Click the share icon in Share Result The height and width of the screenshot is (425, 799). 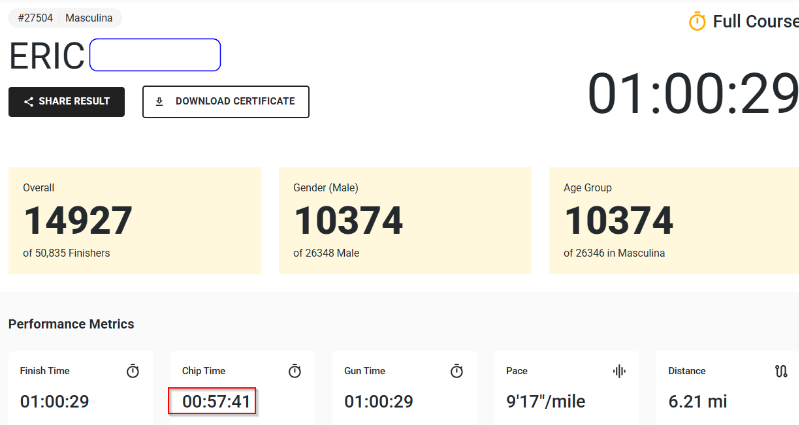[29, 102]
